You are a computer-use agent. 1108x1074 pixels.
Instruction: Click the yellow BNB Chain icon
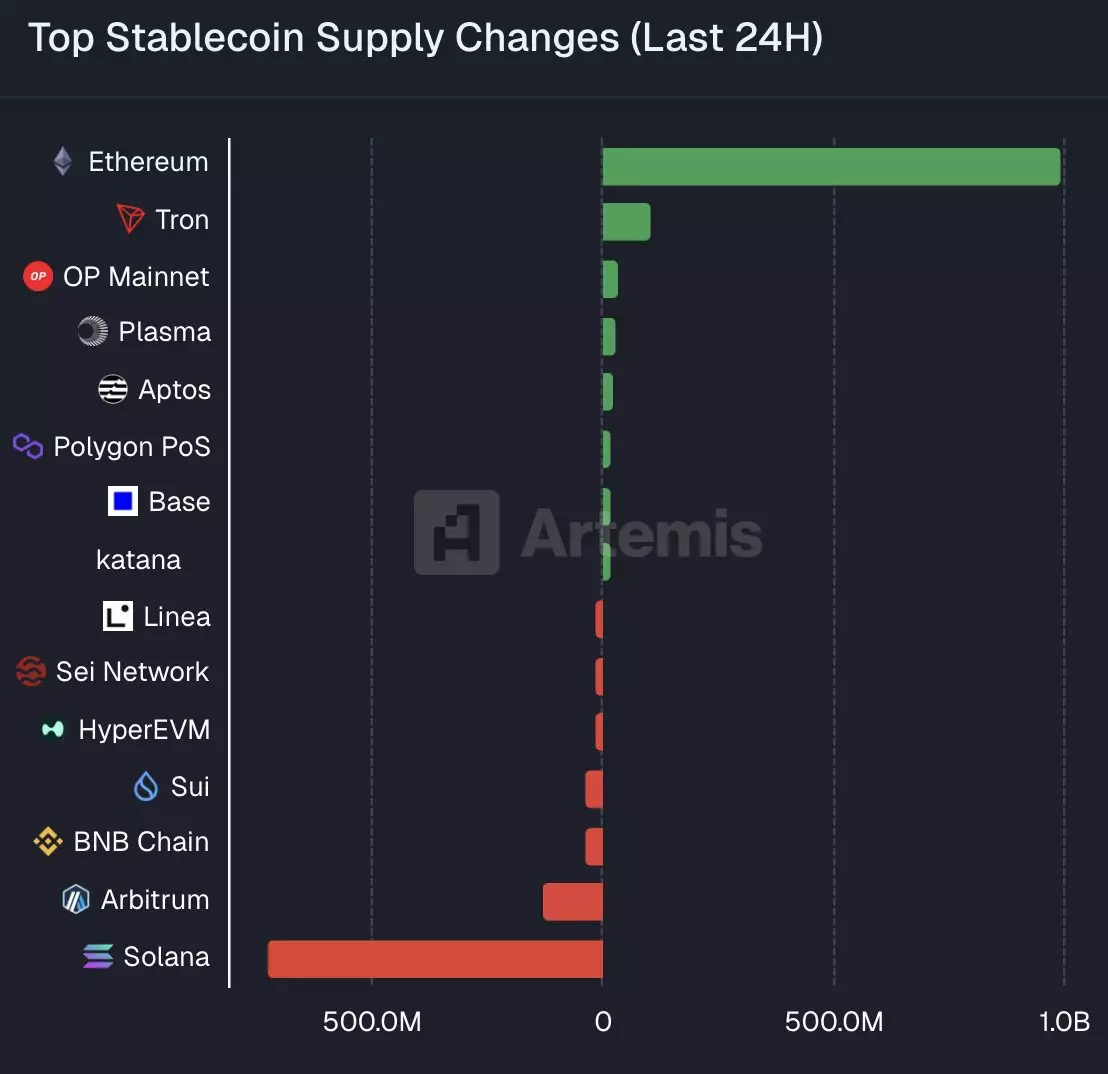pyautogui.click(x=48, y=842)
